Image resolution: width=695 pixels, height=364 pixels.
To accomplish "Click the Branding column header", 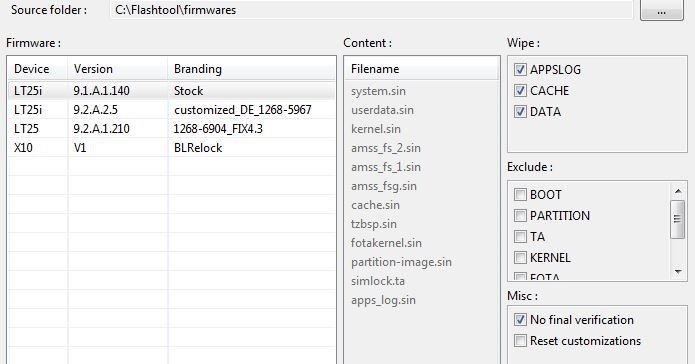I will 252,69.
